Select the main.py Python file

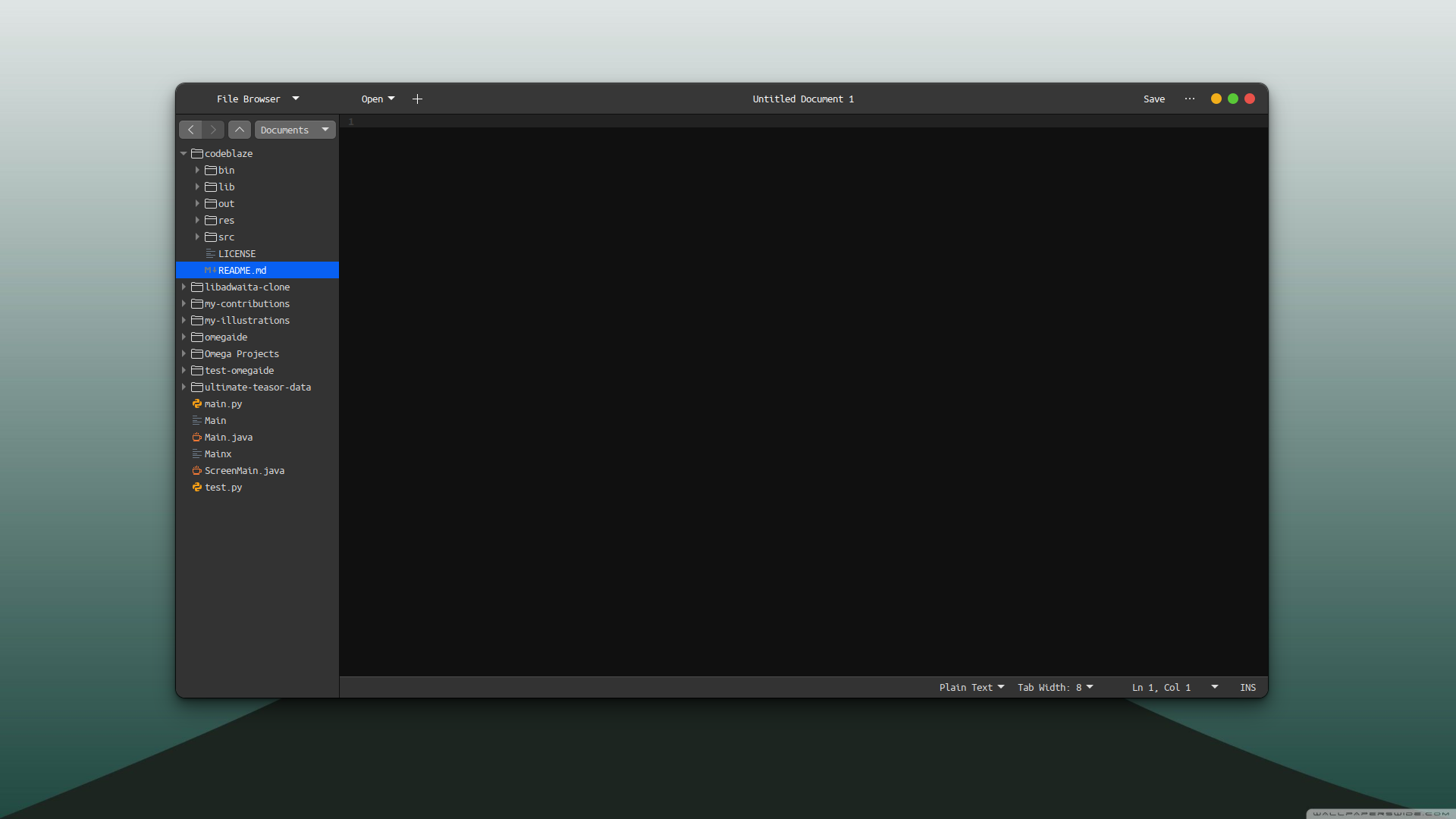(x=223, y=404)
